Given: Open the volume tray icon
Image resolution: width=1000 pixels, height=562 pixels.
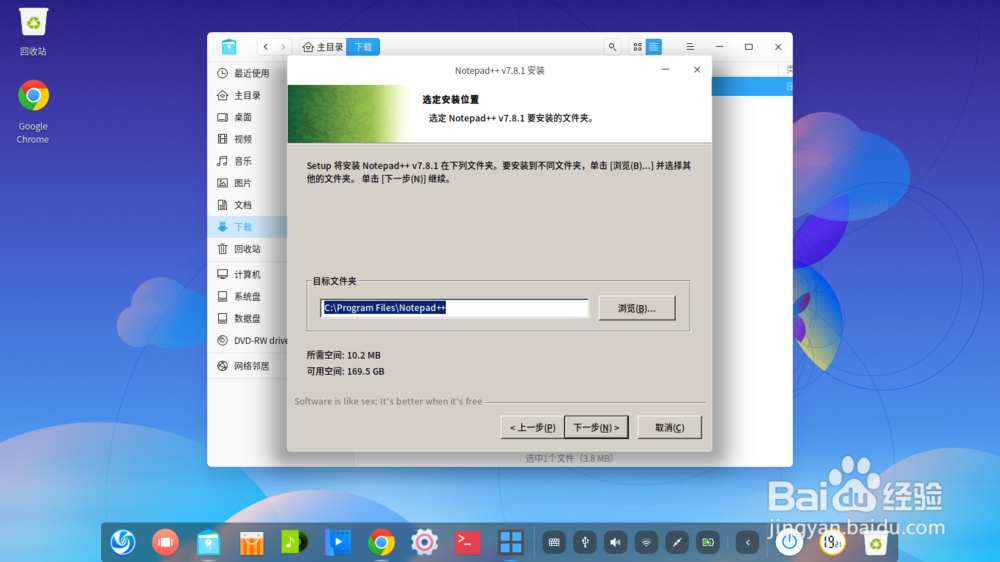Looking at the screenshot, I should click(x=615, y=543).
